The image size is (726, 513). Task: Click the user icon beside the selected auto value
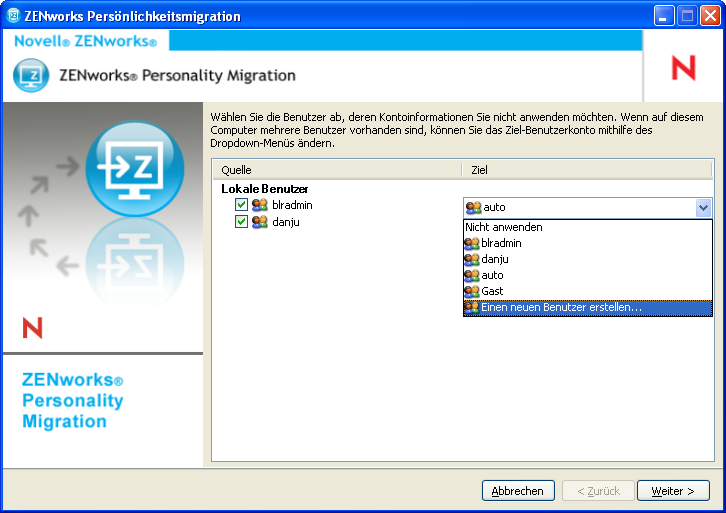coord(474,207)
